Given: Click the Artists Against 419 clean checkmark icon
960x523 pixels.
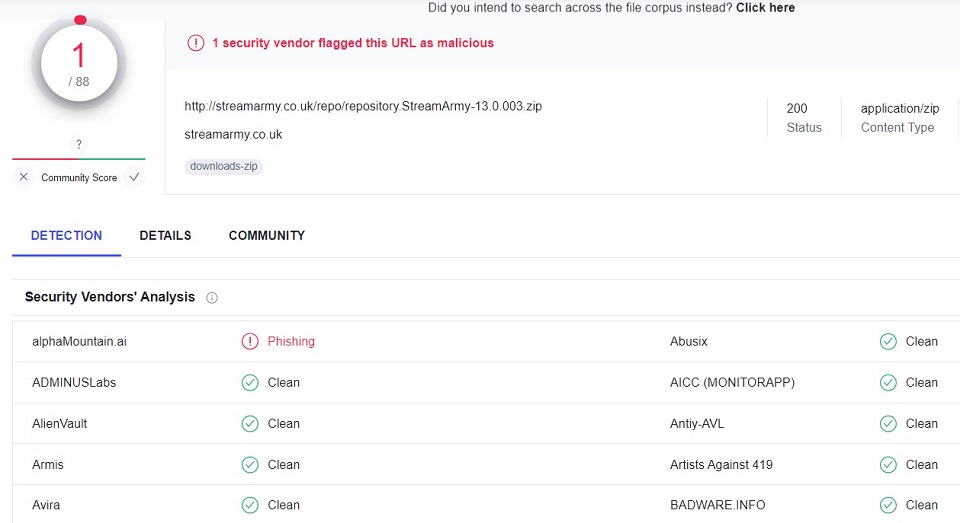Looking at the screenshot, I should click(888, 465).
